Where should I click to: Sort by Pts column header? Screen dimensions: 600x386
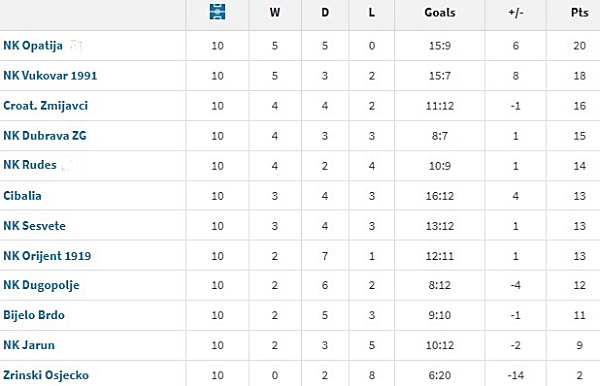pyautogui.click(x=579, y=13)
